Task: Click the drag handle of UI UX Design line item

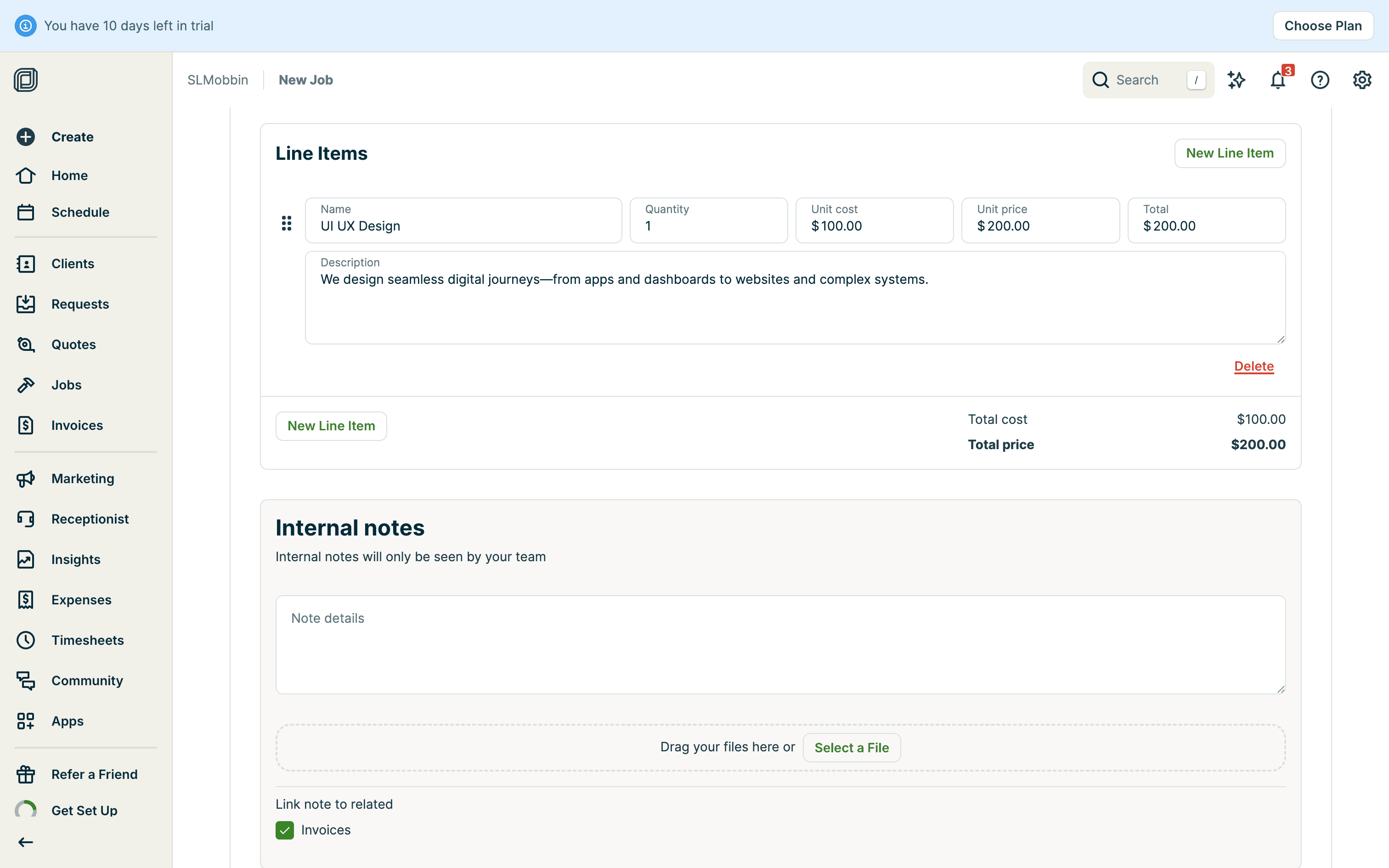Action: [287, 223]
